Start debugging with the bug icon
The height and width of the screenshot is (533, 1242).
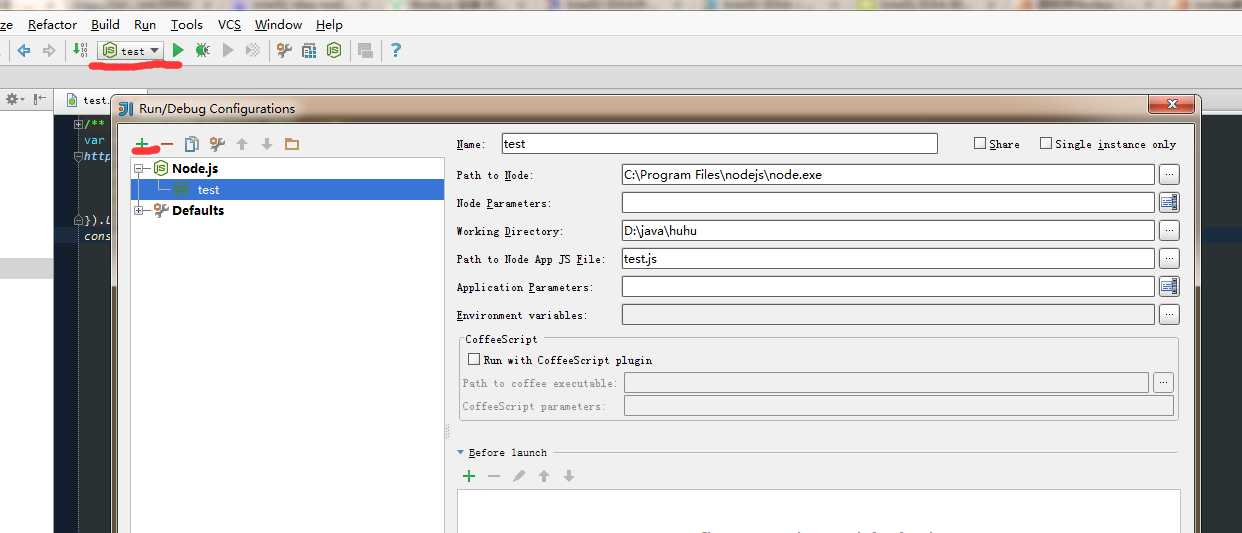(202, 50)
